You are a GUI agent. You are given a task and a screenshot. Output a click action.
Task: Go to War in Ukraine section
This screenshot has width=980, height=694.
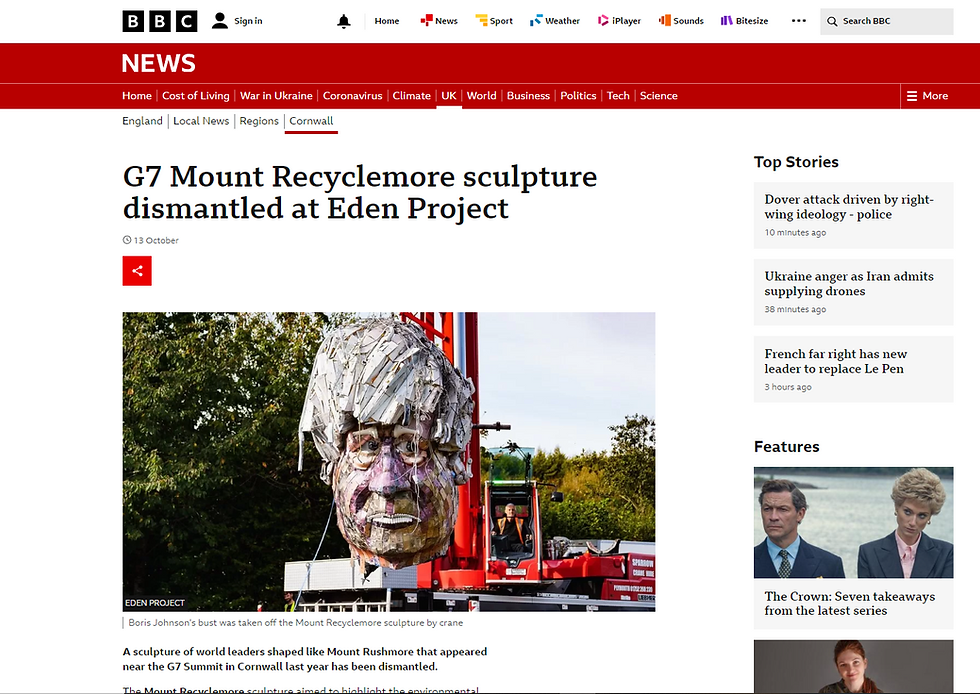[276, 96]
